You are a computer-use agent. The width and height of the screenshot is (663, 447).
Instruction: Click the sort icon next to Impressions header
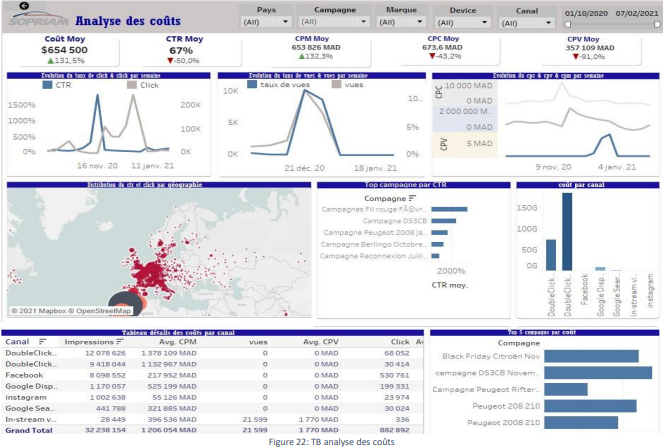[x=120, y=341]
